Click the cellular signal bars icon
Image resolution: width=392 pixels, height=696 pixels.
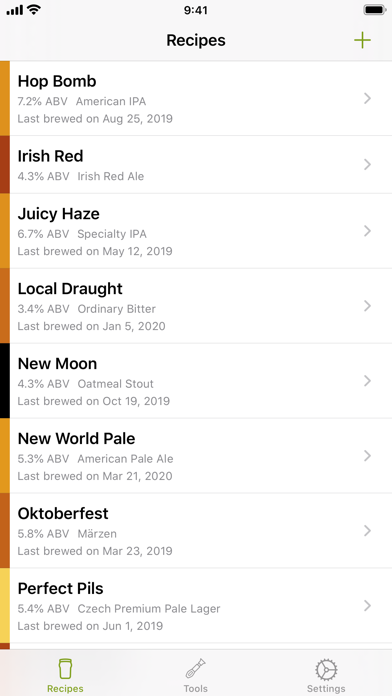[15, 10]
